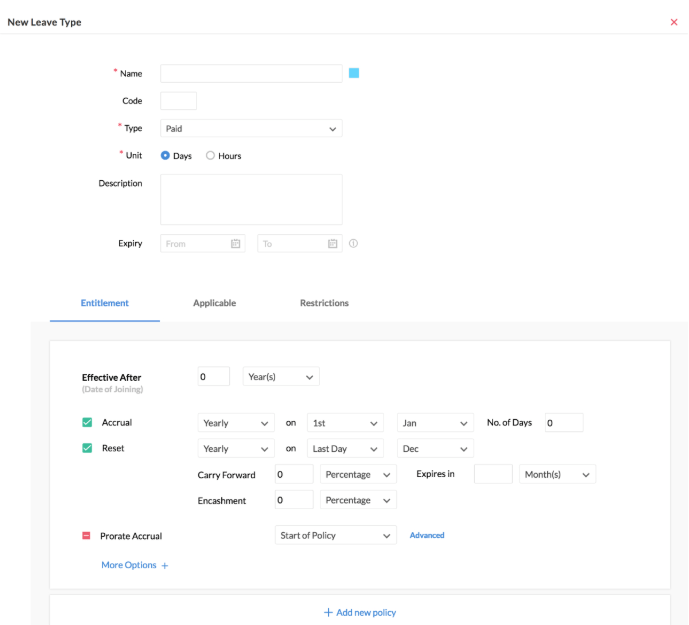Toggle the red Prorate Accrual icon

[x=87, y=536]
